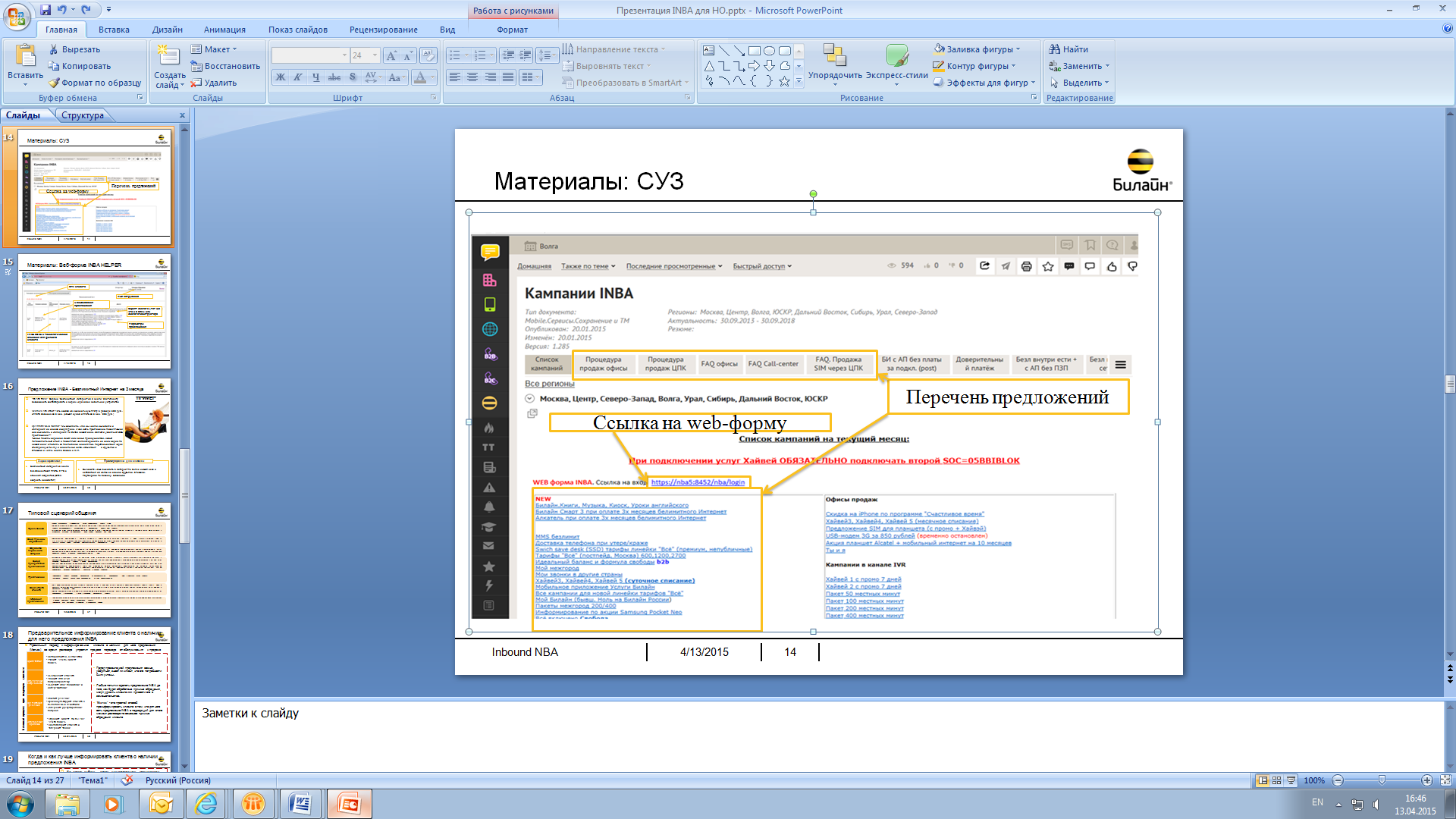Open the Макет layout dropdown
Image resolution: width=1456 pixels, height=819 pixels.
point(214,49)
